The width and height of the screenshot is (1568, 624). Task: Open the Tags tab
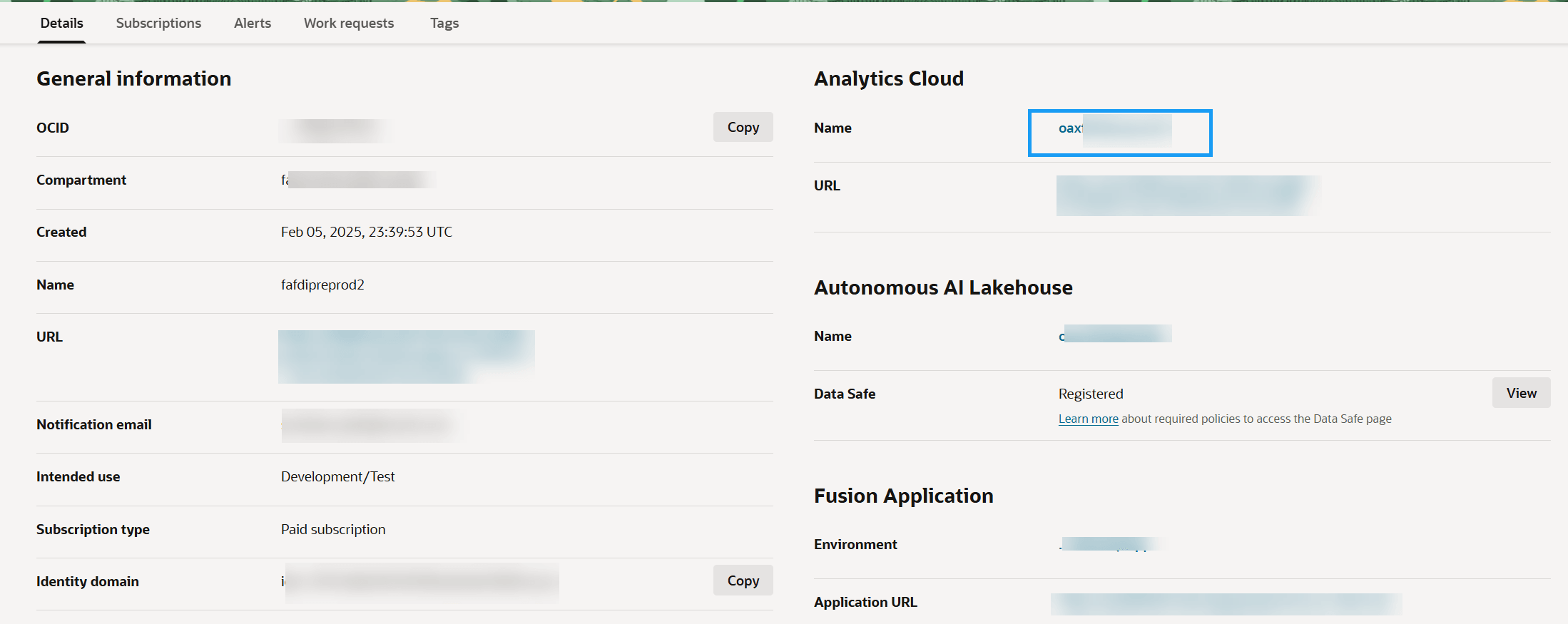tap(444, 23)
